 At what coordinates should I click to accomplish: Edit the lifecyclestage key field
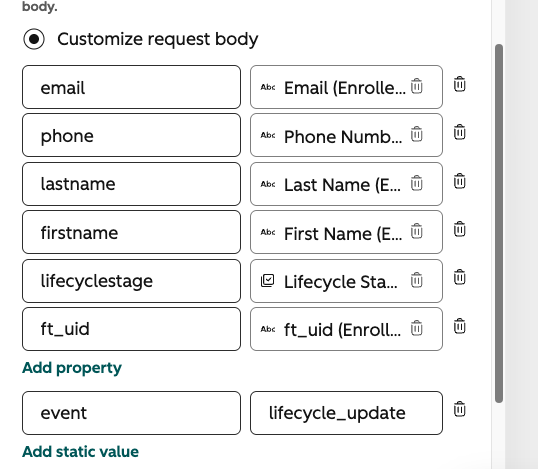click(131, 281)
